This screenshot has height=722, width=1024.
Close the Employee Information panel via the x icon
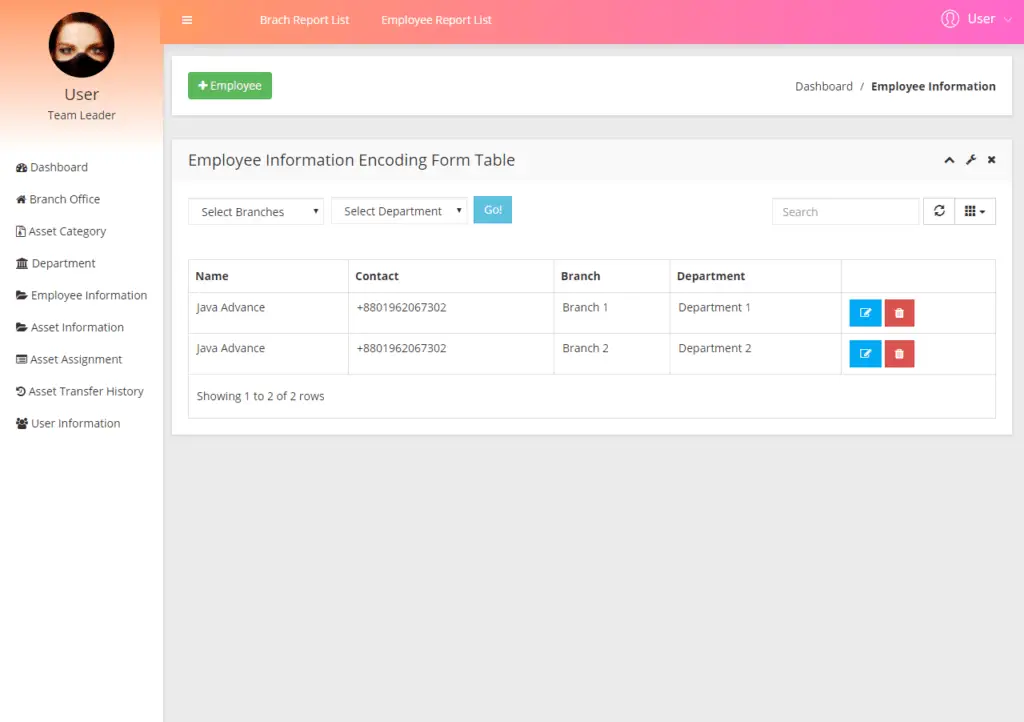[990, 159]
